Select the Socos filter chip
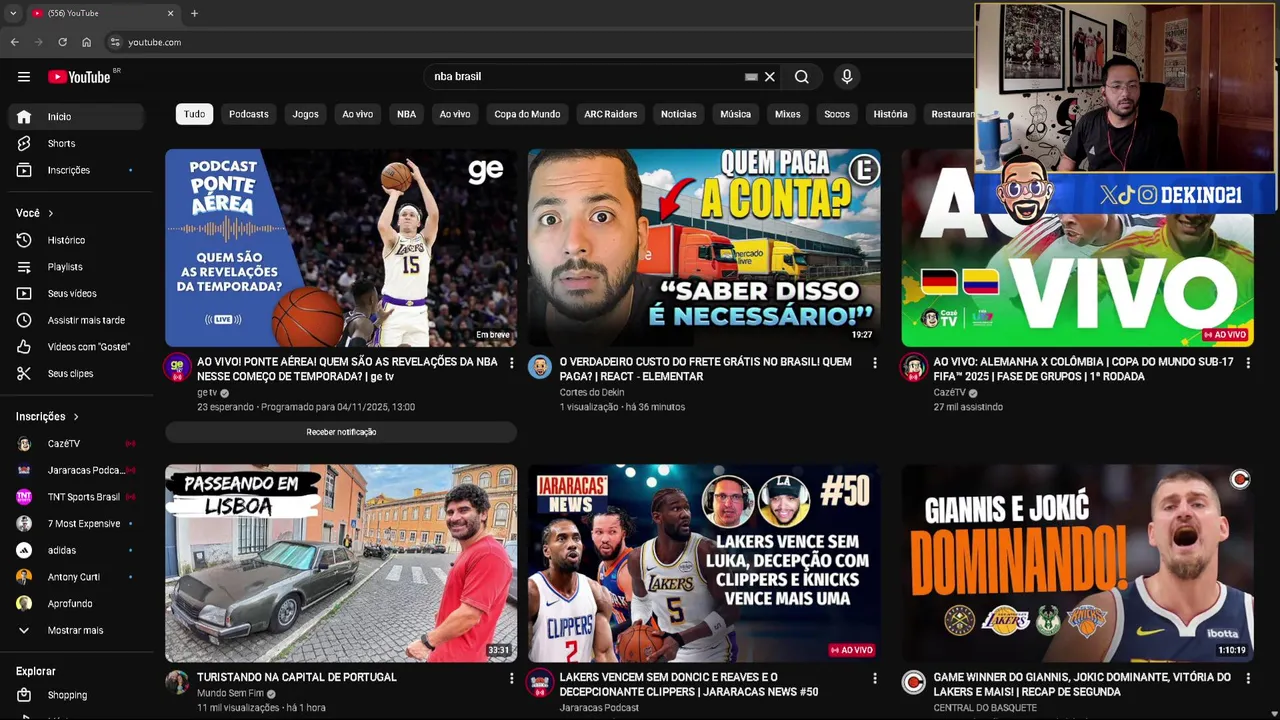The height and width of the screenshot is (720, 1280). (x=837, y=114)
